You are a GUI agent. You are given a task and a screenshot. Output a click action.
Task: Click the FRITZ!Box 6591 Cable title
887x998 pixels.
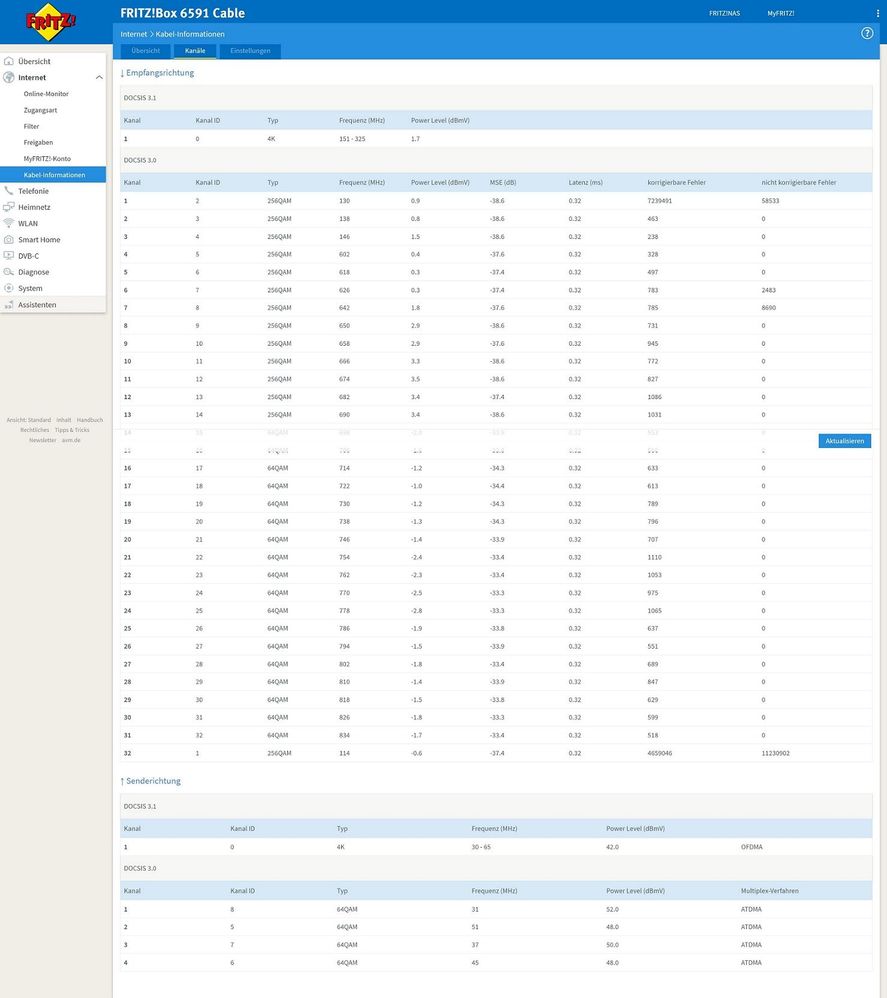click(x=183, y=13)
